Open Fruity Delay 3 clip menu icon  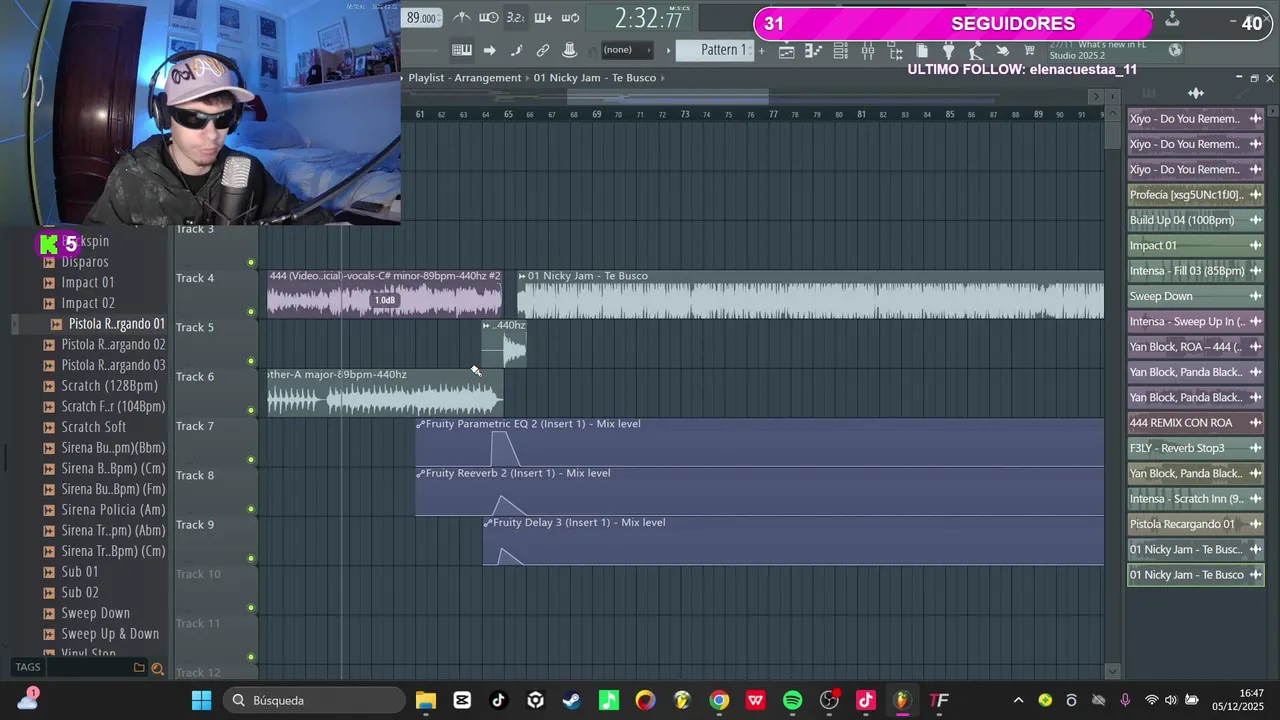coord(488,523)
